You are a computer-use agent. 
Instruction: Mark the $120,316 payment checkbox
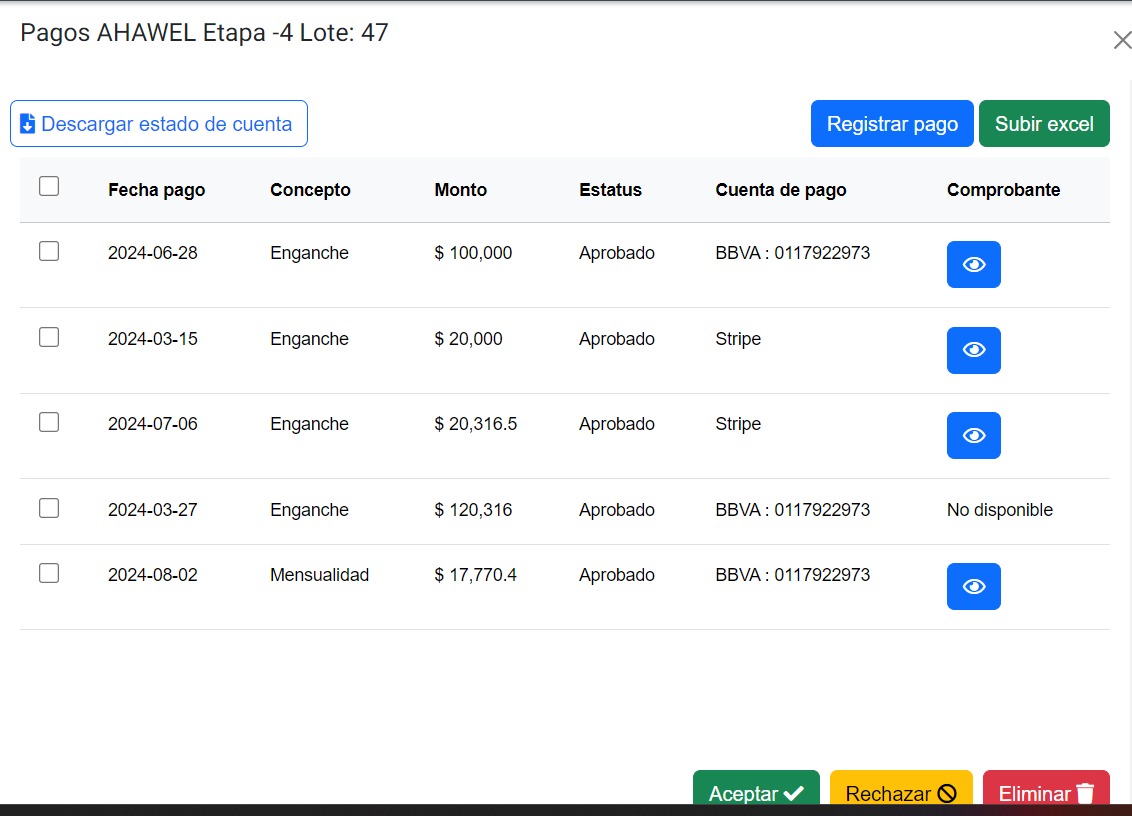[x=49, y=508]
